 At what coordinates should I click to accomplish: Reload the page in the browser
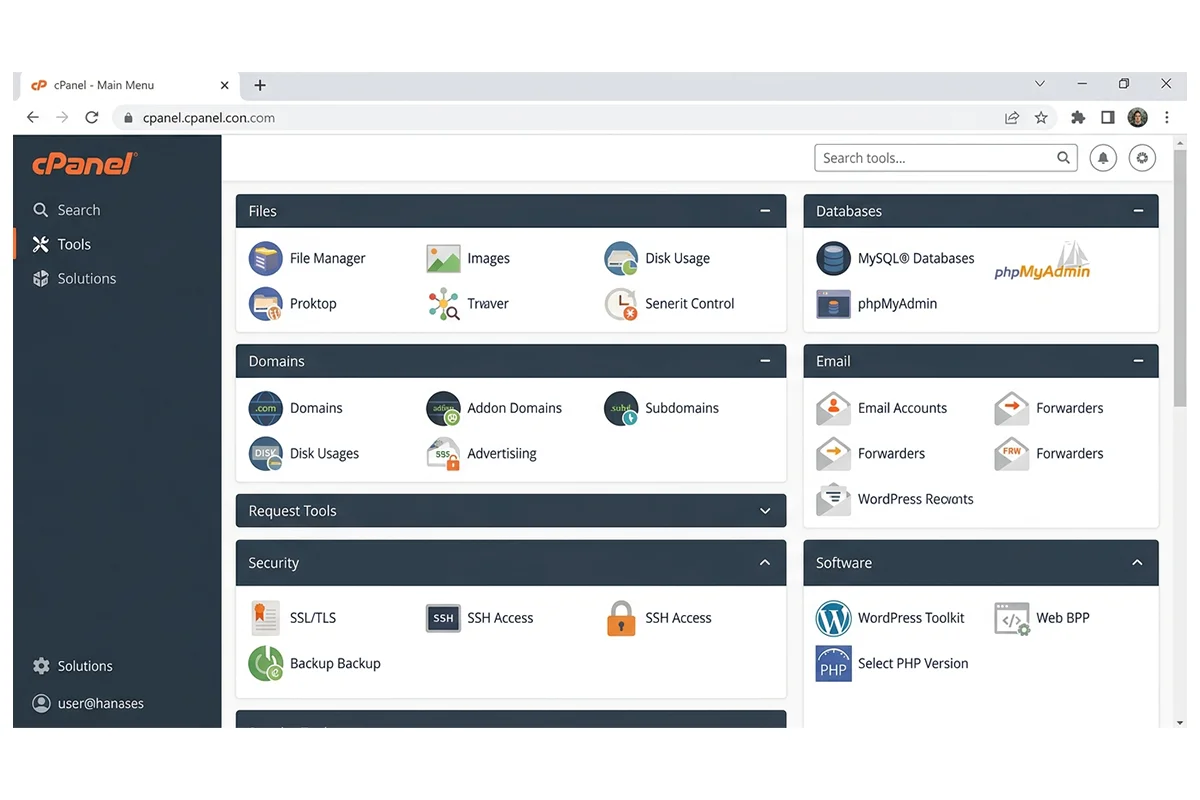coord(92,117)
